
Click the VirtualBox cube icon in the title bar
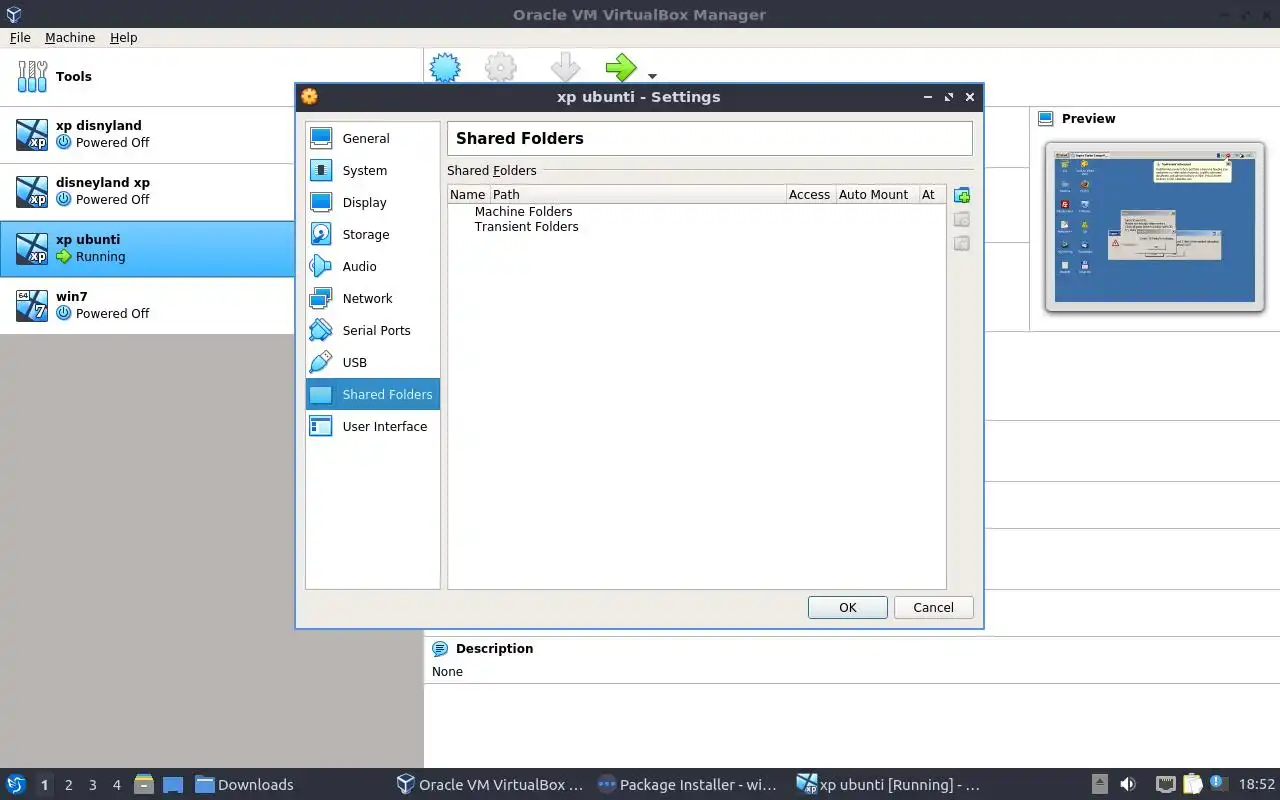coord(14,14)
